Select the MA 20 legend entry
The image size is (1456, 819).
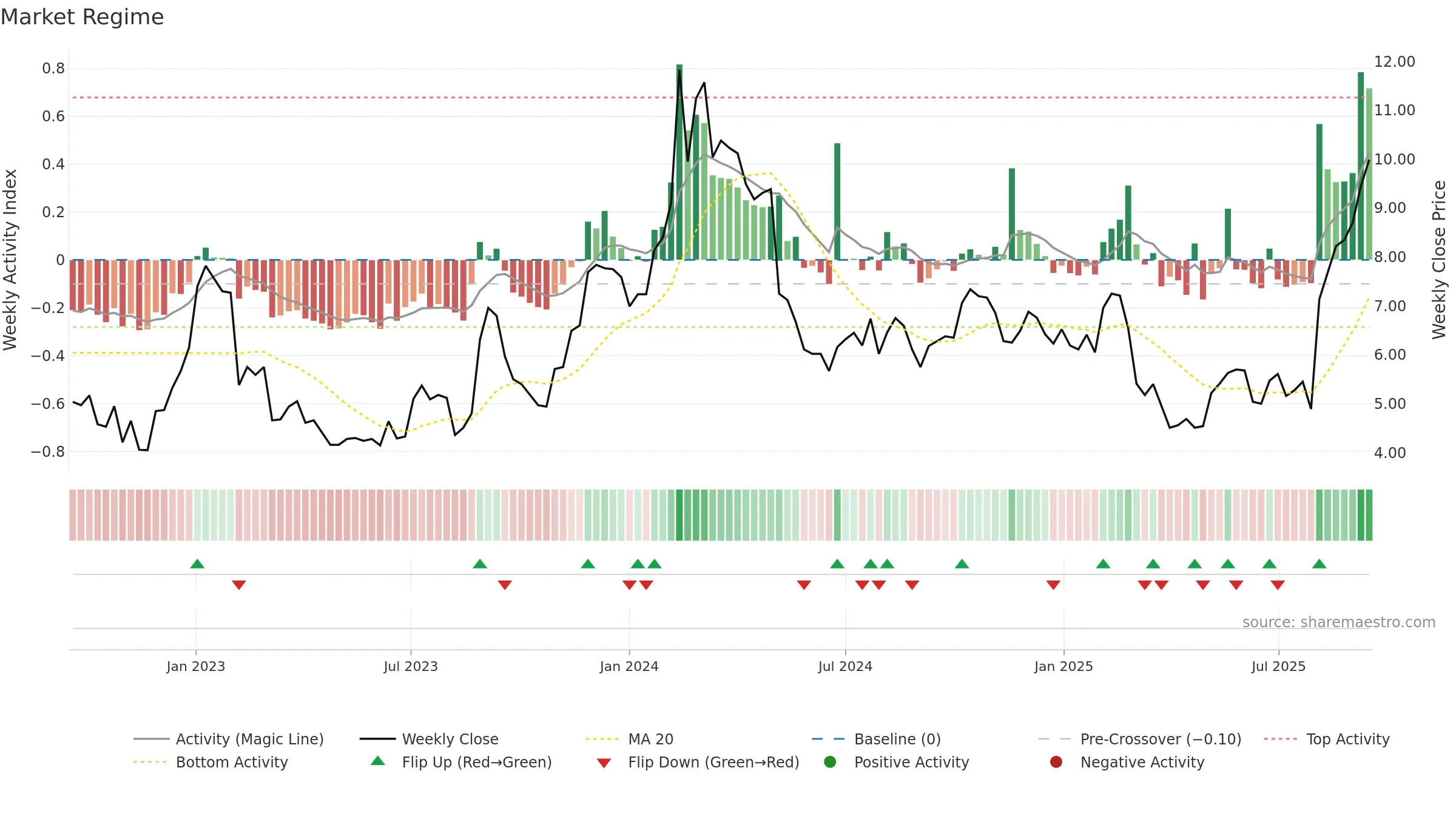pos(630,739)
